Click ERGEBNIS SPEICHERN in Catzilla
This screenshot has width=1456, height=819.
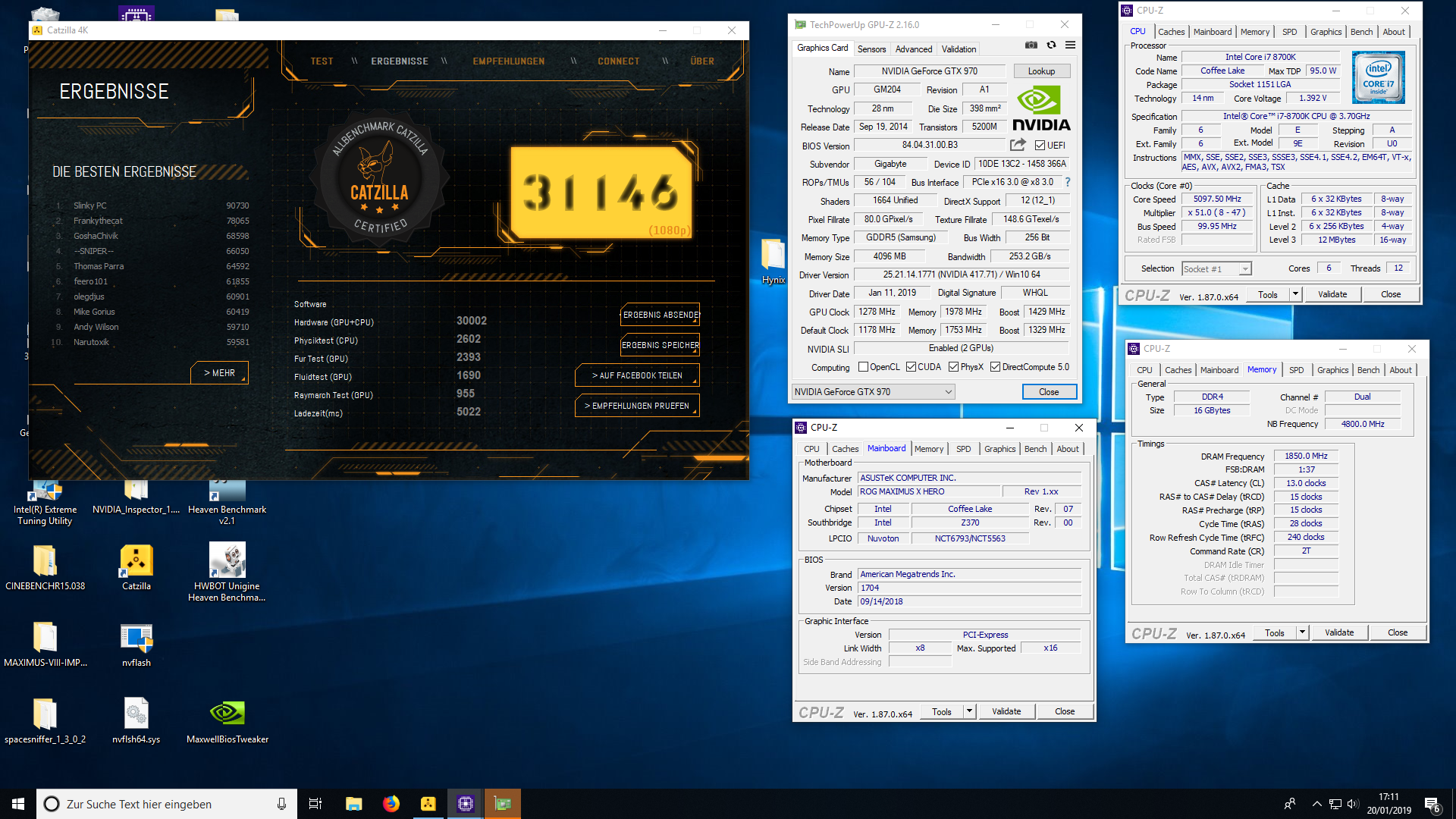coord(660,345)
